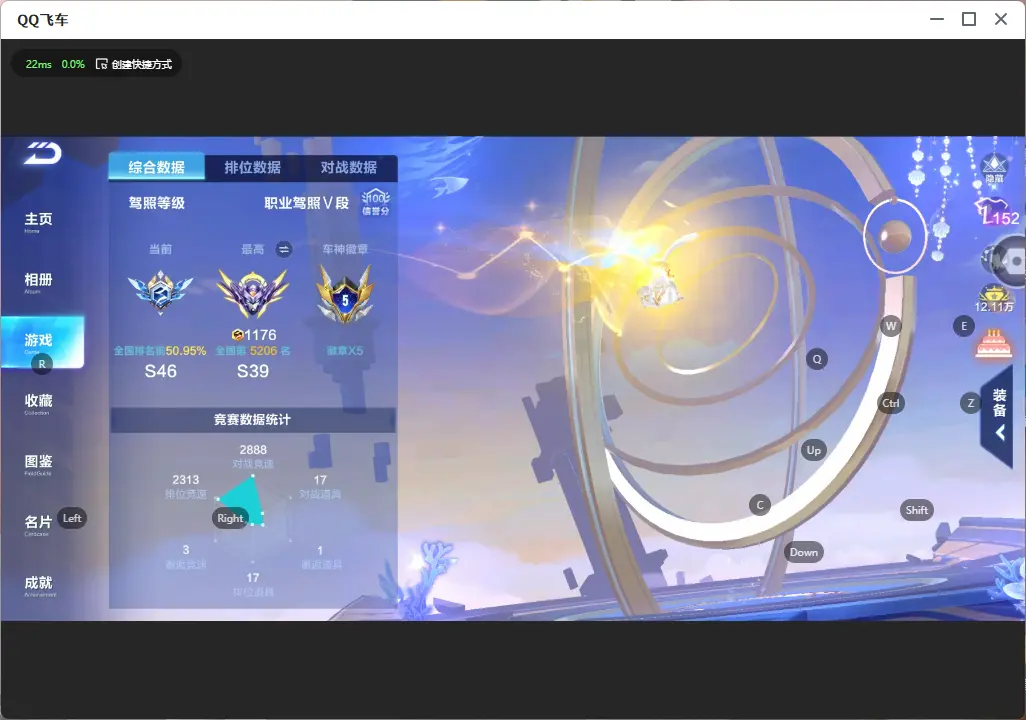Click the 隐藏 hide icon at top right
The image size is (1026, 720).
(x=994, y=169)
